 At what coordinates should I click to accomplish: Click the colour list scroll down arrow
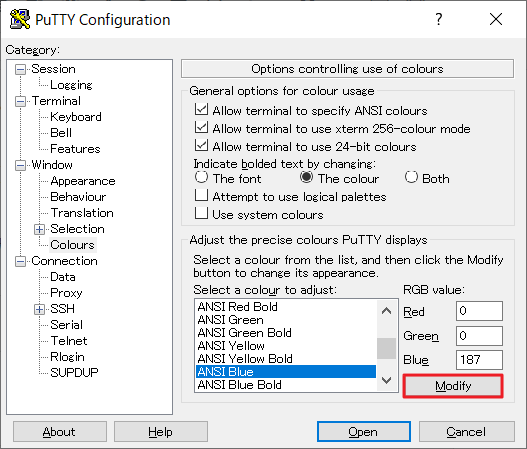pyautogui.click(x=387, y=380)
